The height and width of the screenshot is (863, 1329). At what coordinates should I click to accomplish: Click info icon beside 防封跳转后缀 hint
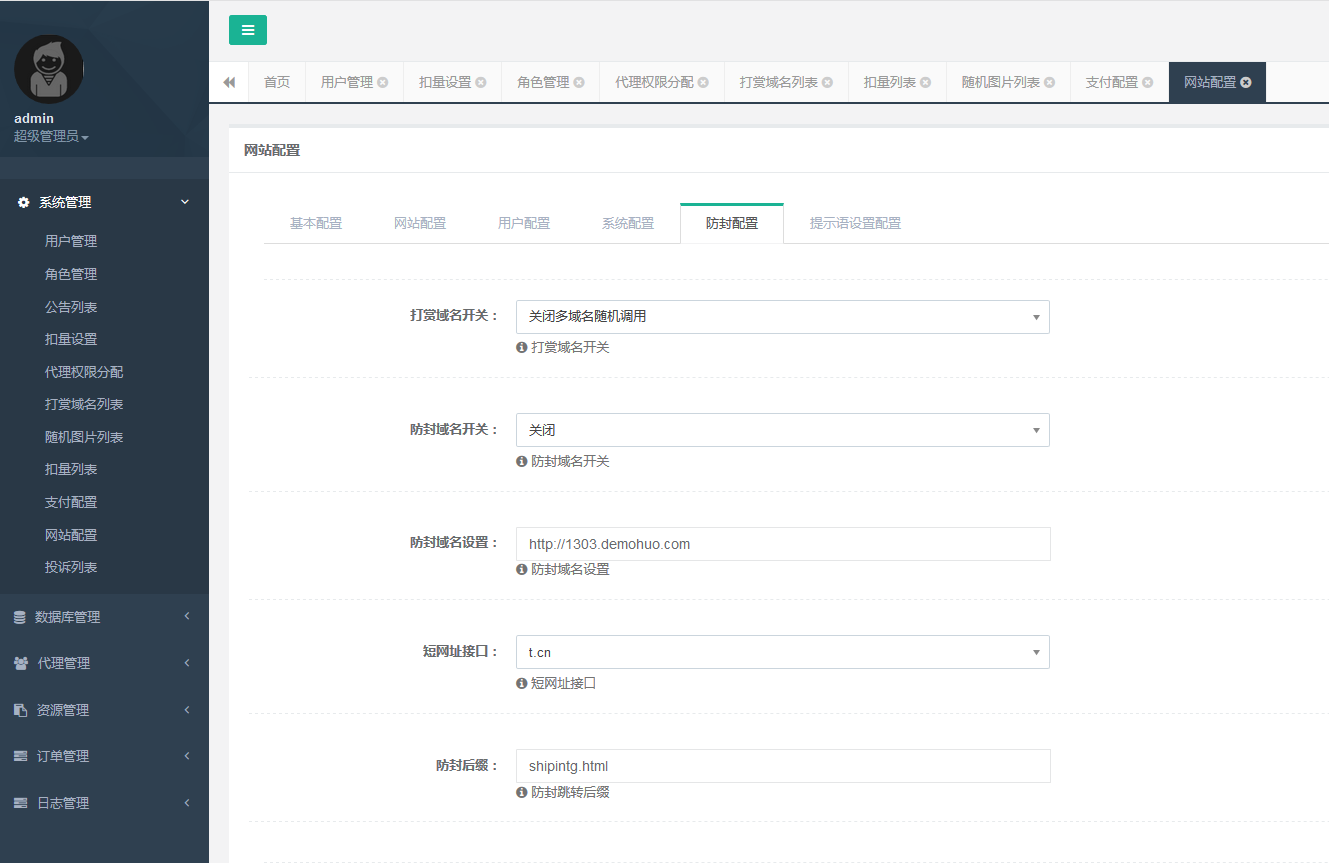pyautogui.click(x=521, y=792)
